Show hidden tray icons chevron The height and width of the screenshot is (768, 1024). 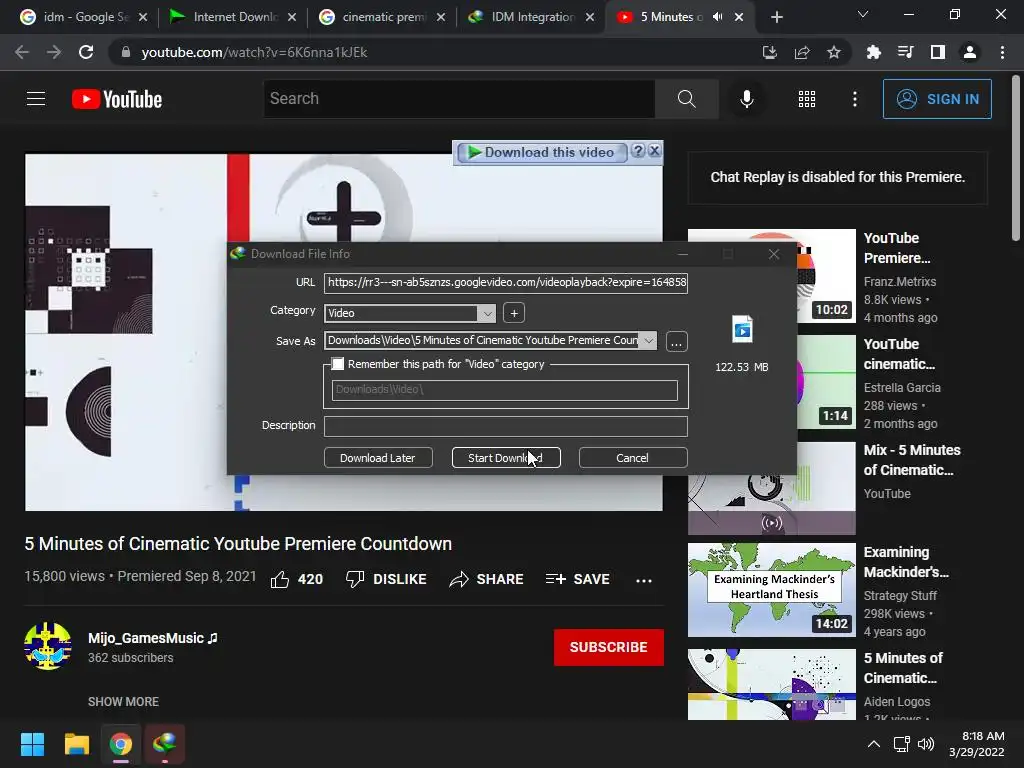click(873, 744)
